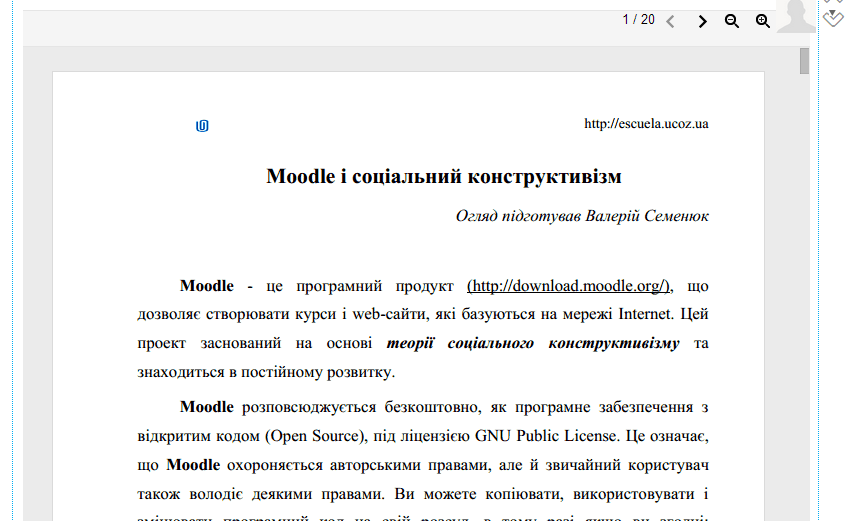854x521 pixels.
Task: Click the phrase 'теорії соціального конструктивізму'
Action: click(533, 344)
